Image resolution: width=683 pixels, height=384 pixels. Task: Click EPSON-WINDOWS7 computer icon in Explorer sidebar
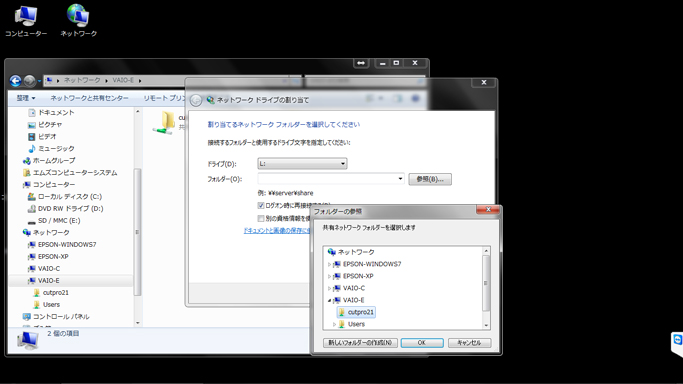pos(32,245)
